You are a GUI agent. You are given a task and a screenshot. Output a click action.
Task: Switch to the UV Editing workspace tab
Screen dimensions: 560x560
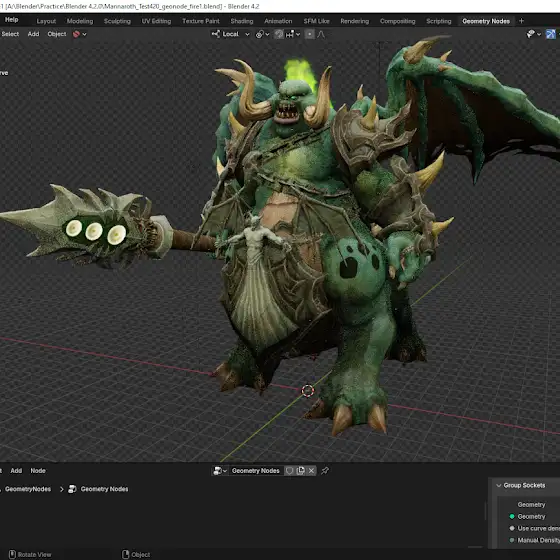(x=156, y=21)
